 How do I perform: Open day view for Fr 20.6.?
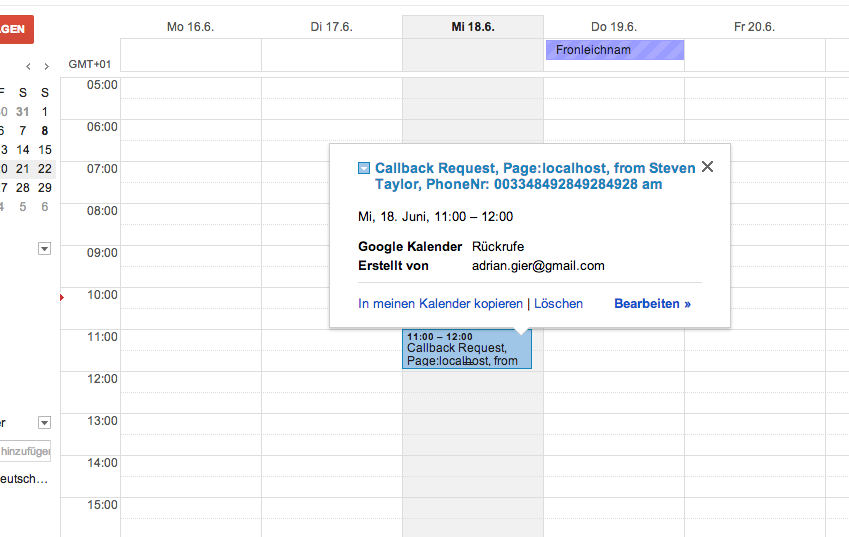pyautogui.click(x=754, y=27)
